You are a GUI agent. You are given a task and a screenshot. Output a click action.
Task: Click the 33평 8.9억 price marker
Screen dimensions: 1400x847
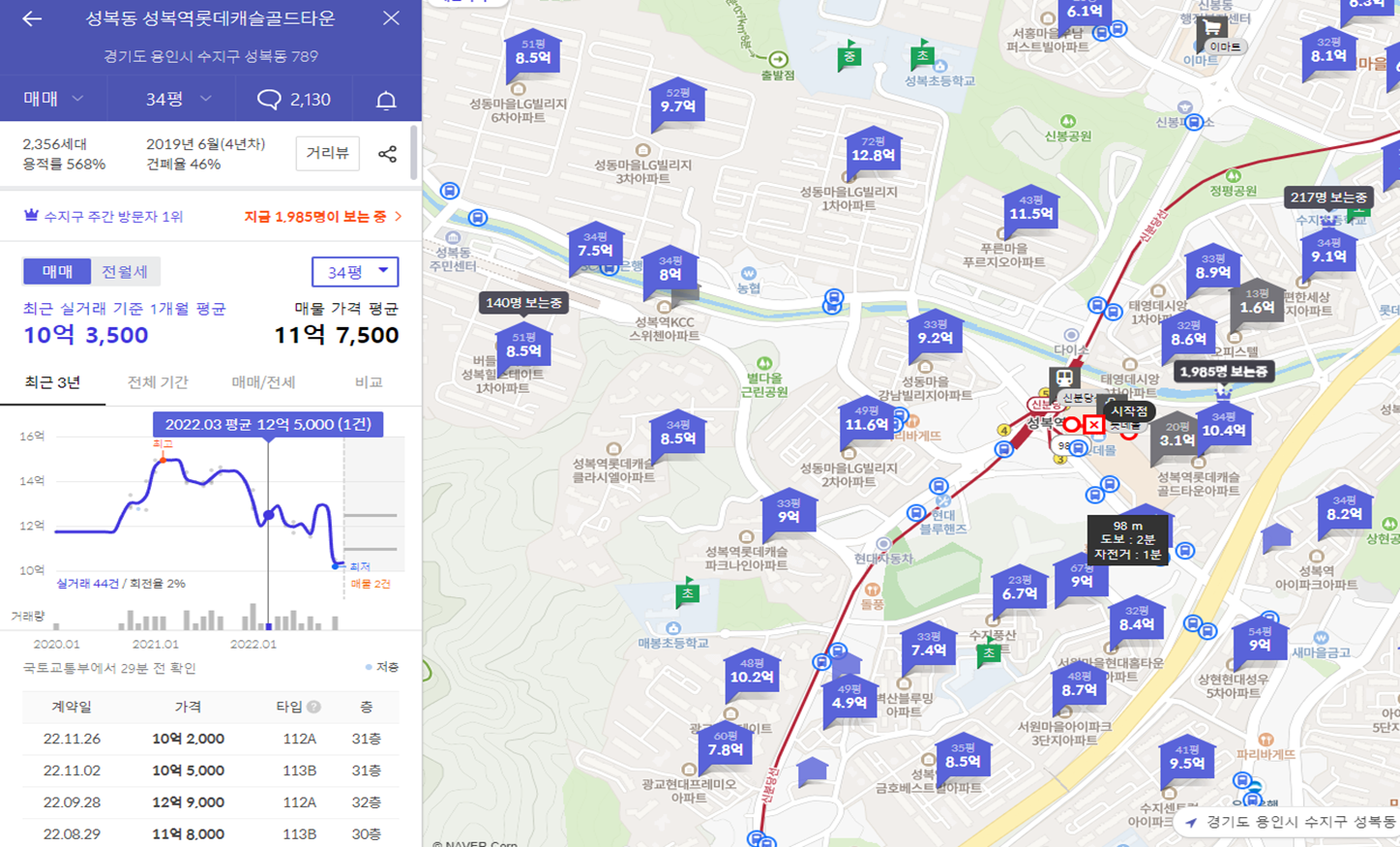pyautogui.click(x=1213, y=271)
